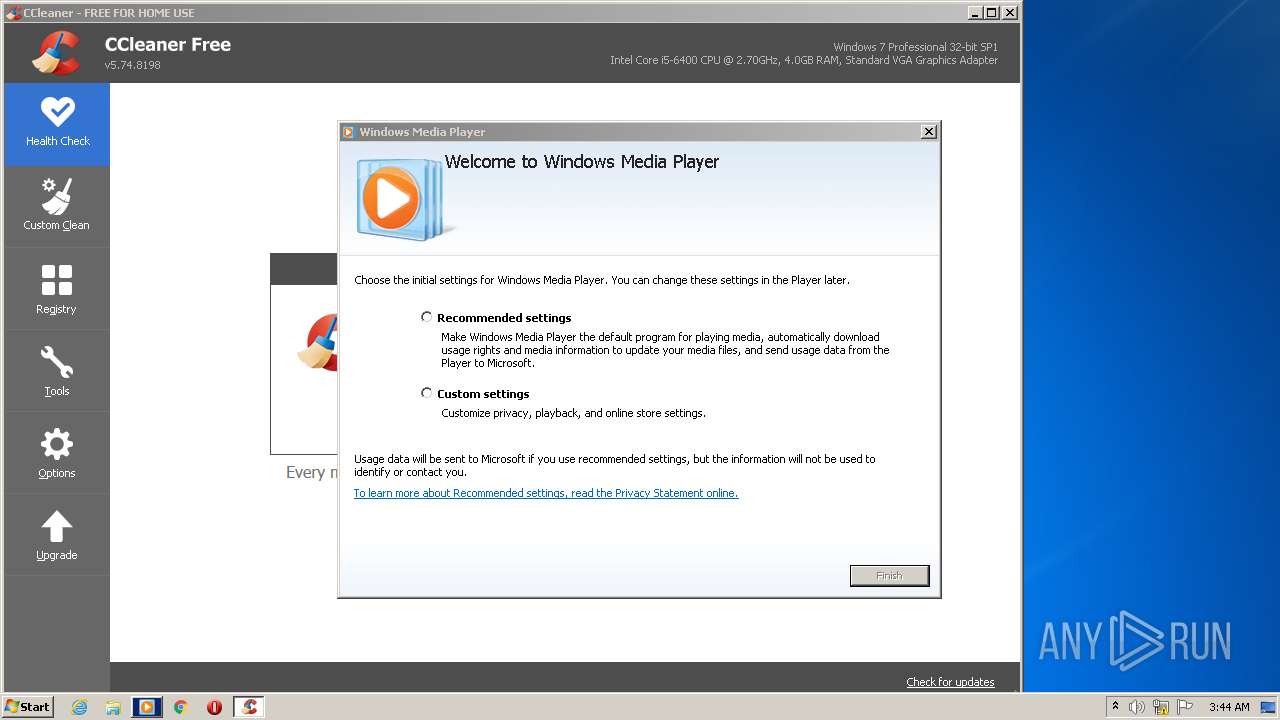Open Opera browser from the taskbar
The width and height of the screenshot is (1280, 720).
point(214,707)
